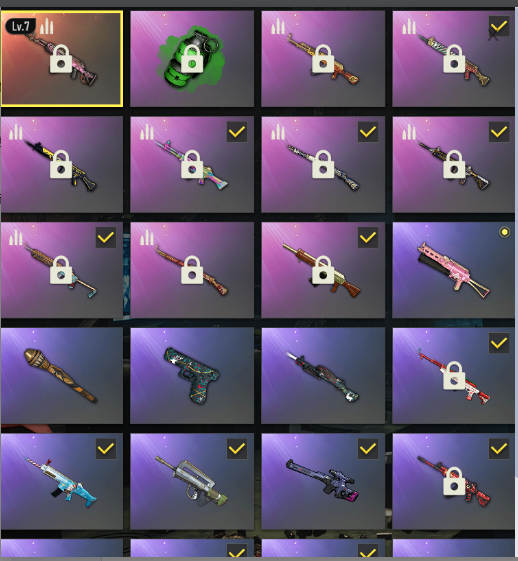518x561 pixels.
Task: Open the Lv.7 pink rifle skin
Action: (62, 59)
